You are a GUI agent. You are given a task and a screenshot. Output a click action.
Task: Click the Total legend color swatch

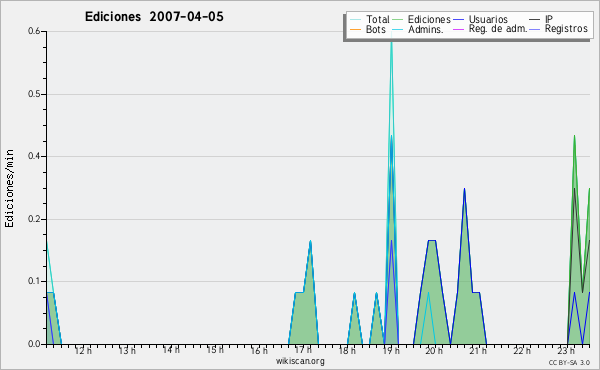coord(355,20)
